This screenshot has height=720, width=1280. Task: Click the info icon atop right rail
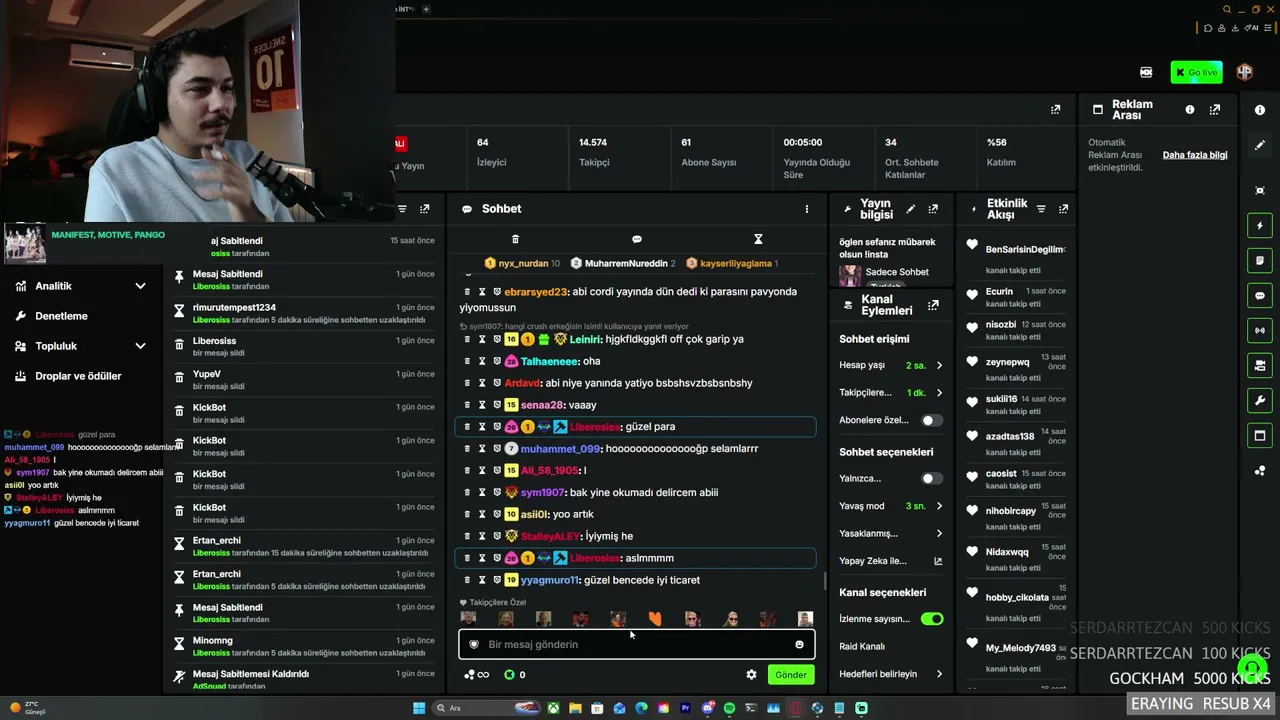(1260, 110)
